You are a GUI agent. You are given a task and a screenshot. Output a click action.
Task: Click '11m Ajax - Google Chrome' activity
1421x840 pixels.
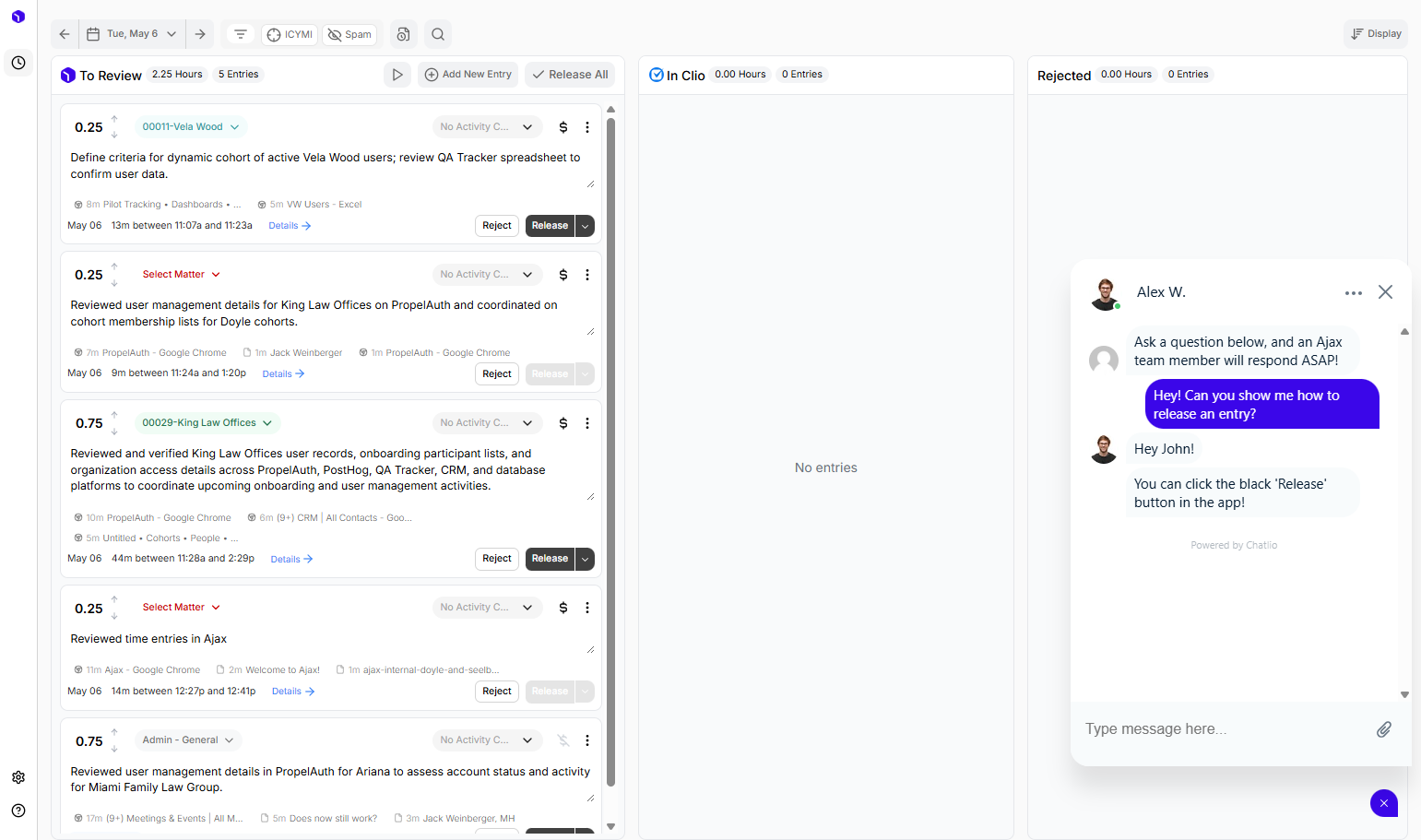[137, 670]
